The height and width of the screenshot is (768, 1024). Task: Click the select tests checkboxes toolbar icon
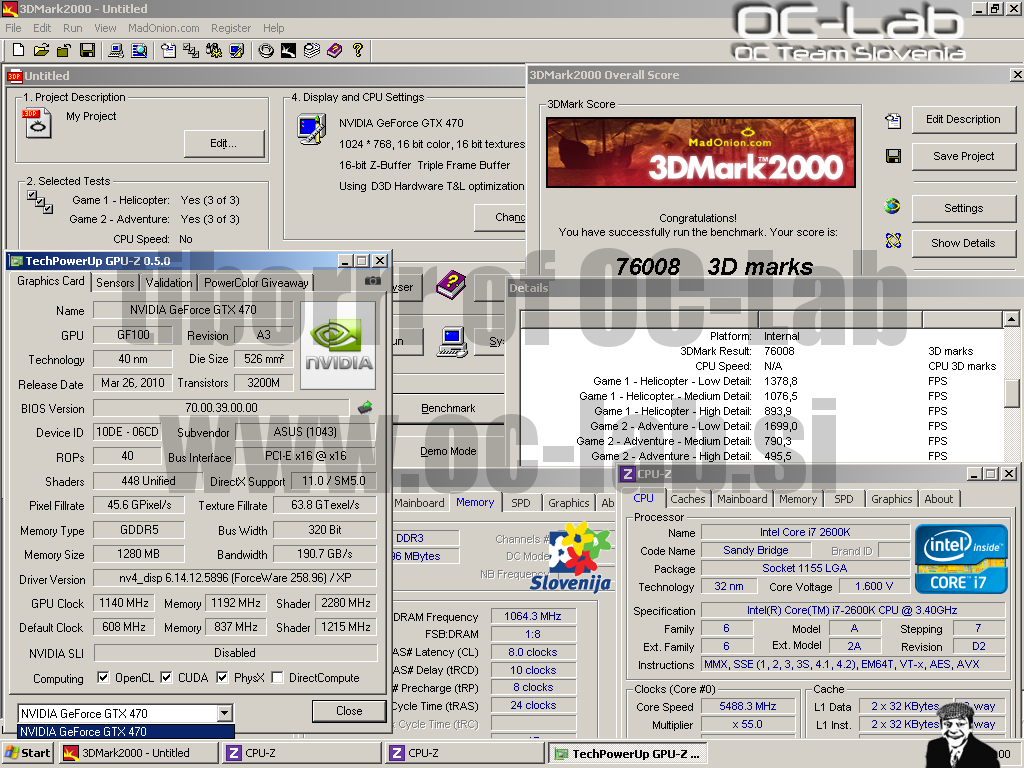point(191,50)
